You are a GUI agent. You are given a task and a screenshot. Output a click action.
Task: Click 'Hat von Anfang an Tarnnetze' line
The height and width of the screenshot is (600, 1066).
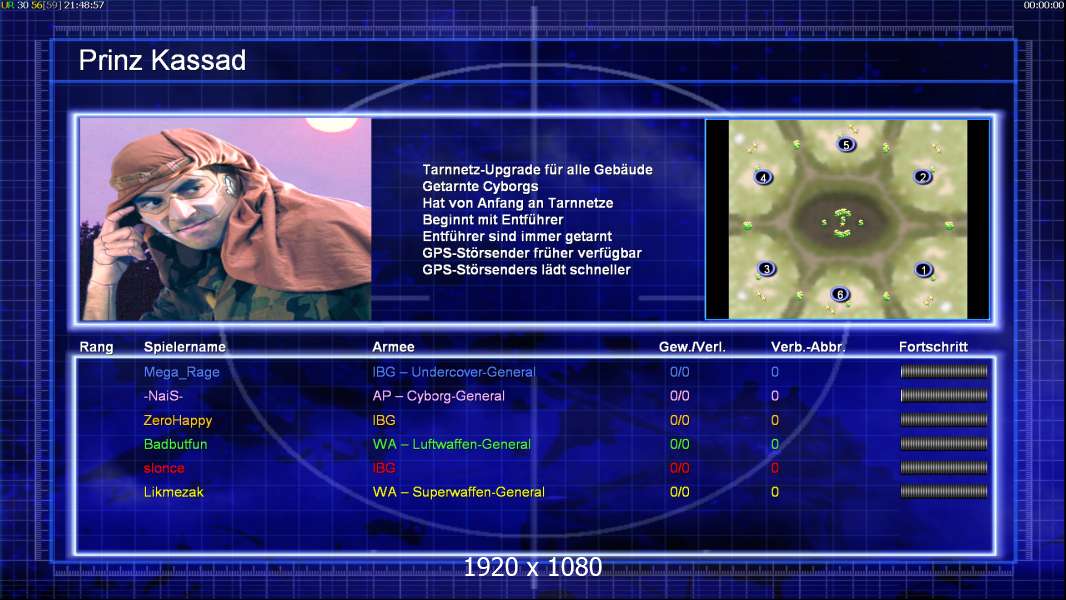(517, 203)
